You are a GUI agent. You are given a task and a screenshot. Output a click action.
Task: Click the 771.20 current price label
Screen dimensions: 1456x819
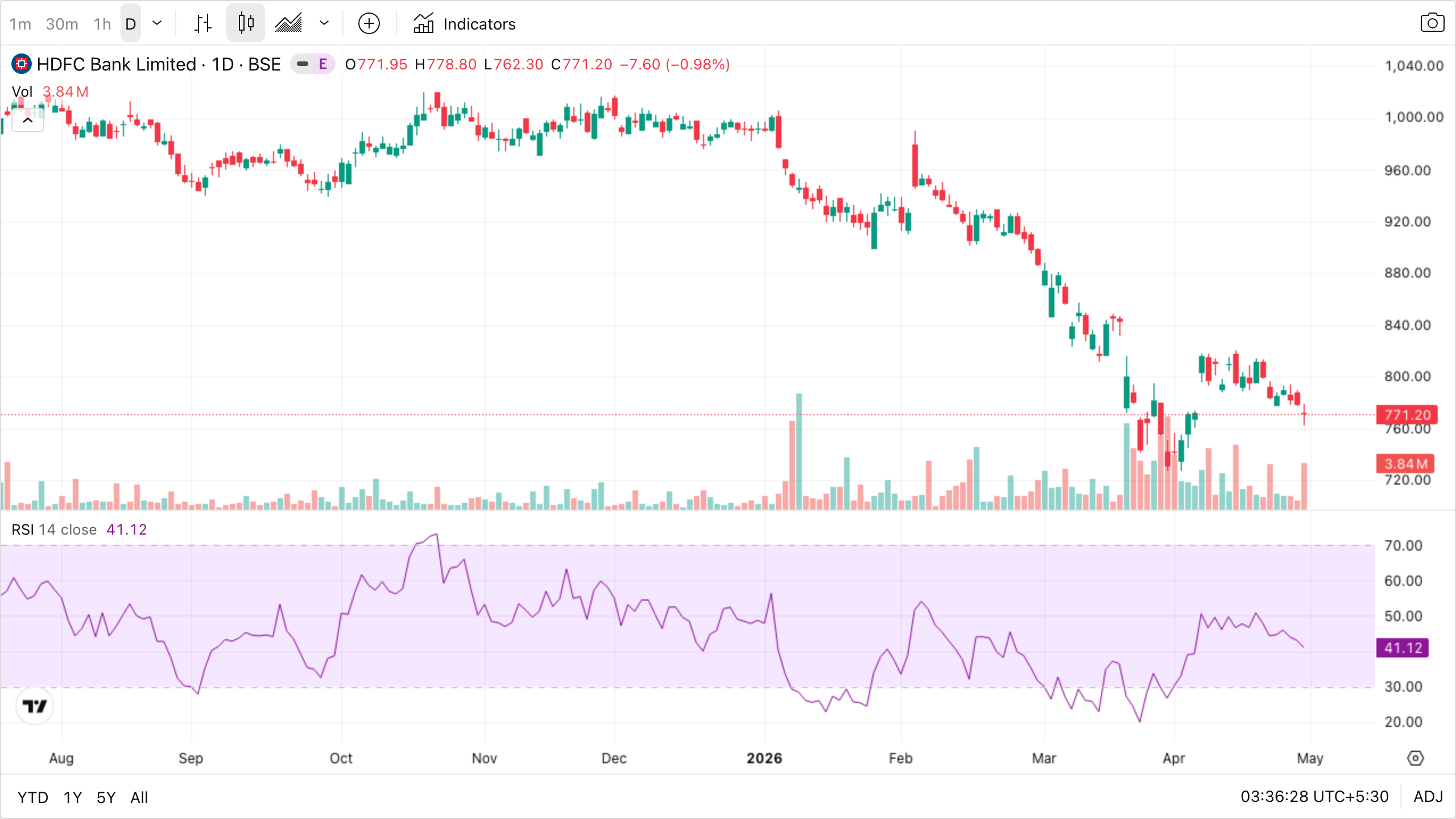tap(1407, 415)
